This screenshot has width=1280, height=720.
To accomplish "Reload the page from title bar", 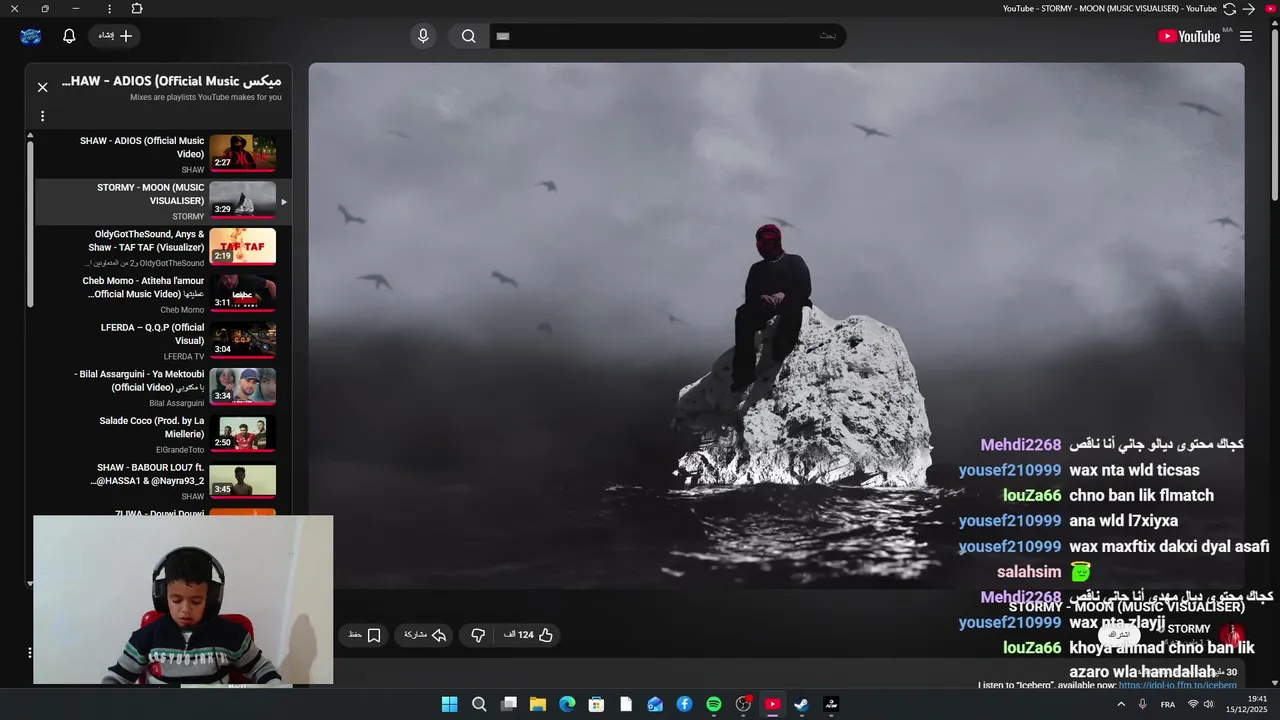I will pos(1229,9).
